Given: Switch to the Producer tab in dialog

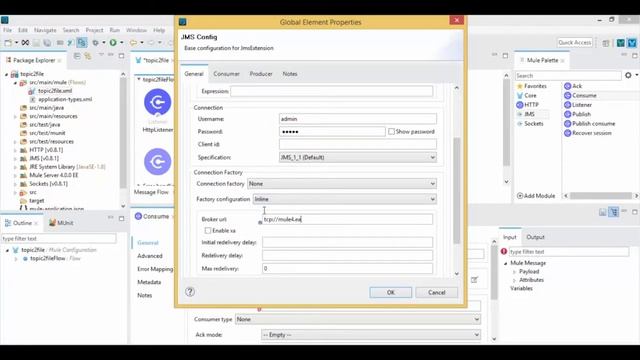Looking at the screenshot, I should (261, 74).
